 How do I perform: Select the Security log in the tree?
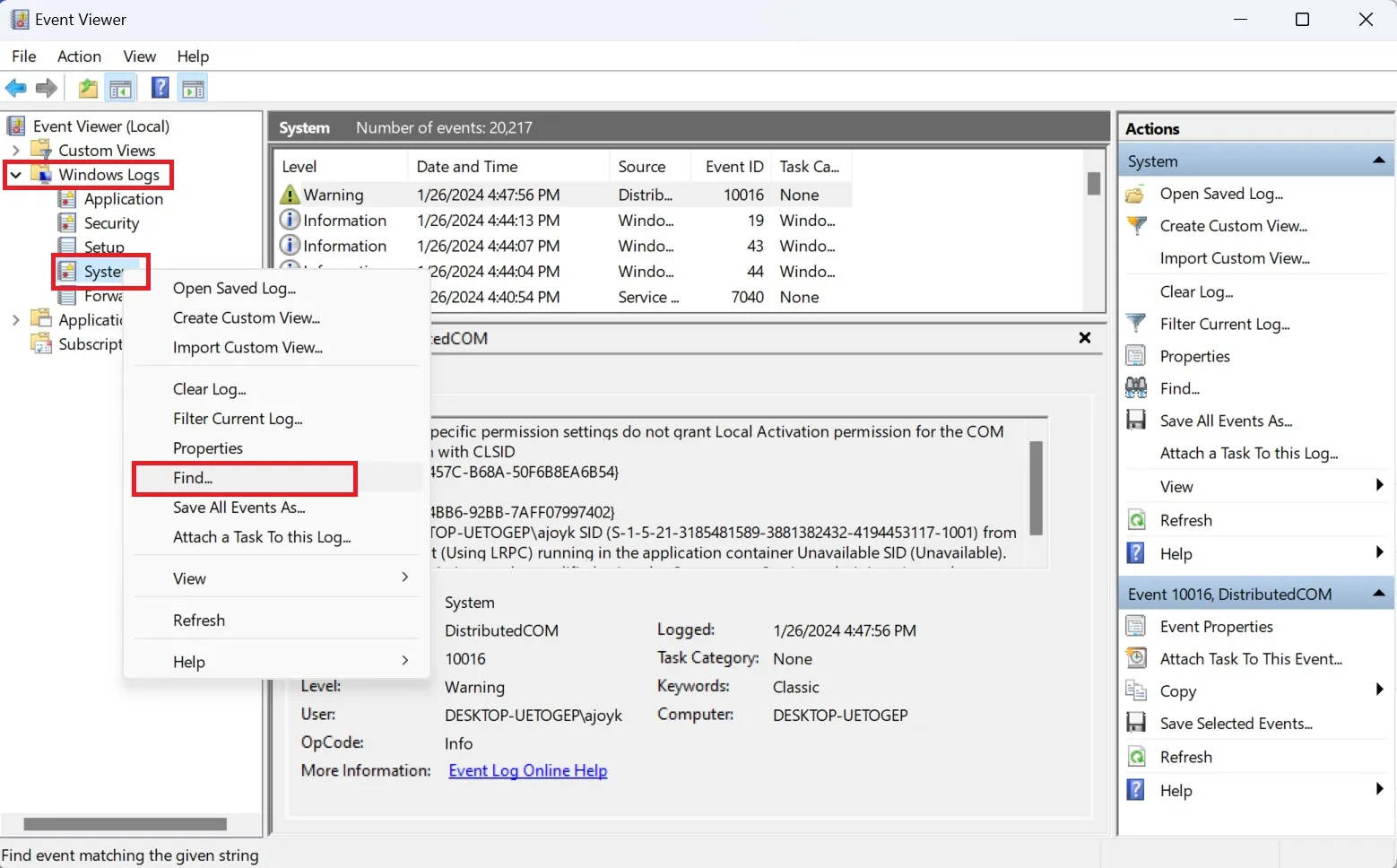click(x=111, y=223)
